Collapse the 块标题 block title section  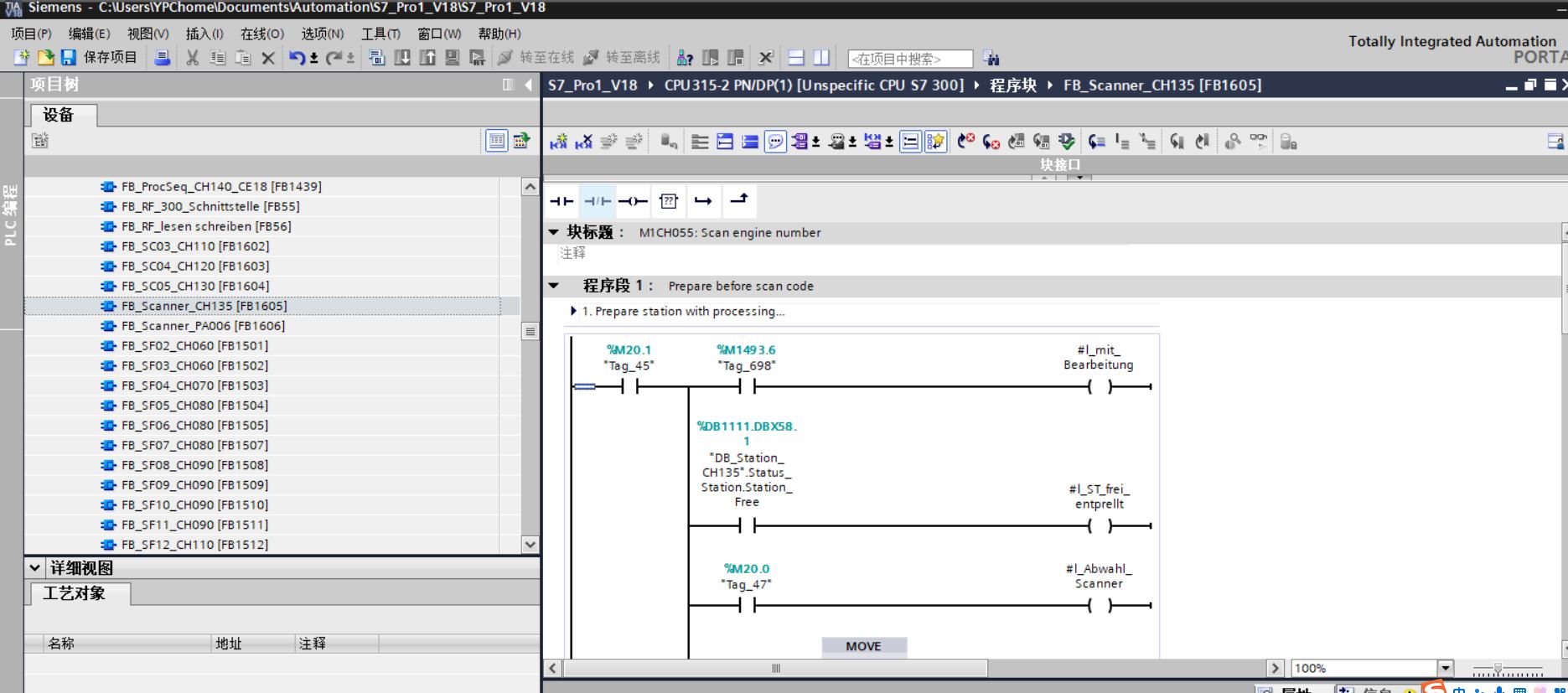point(553,232)
